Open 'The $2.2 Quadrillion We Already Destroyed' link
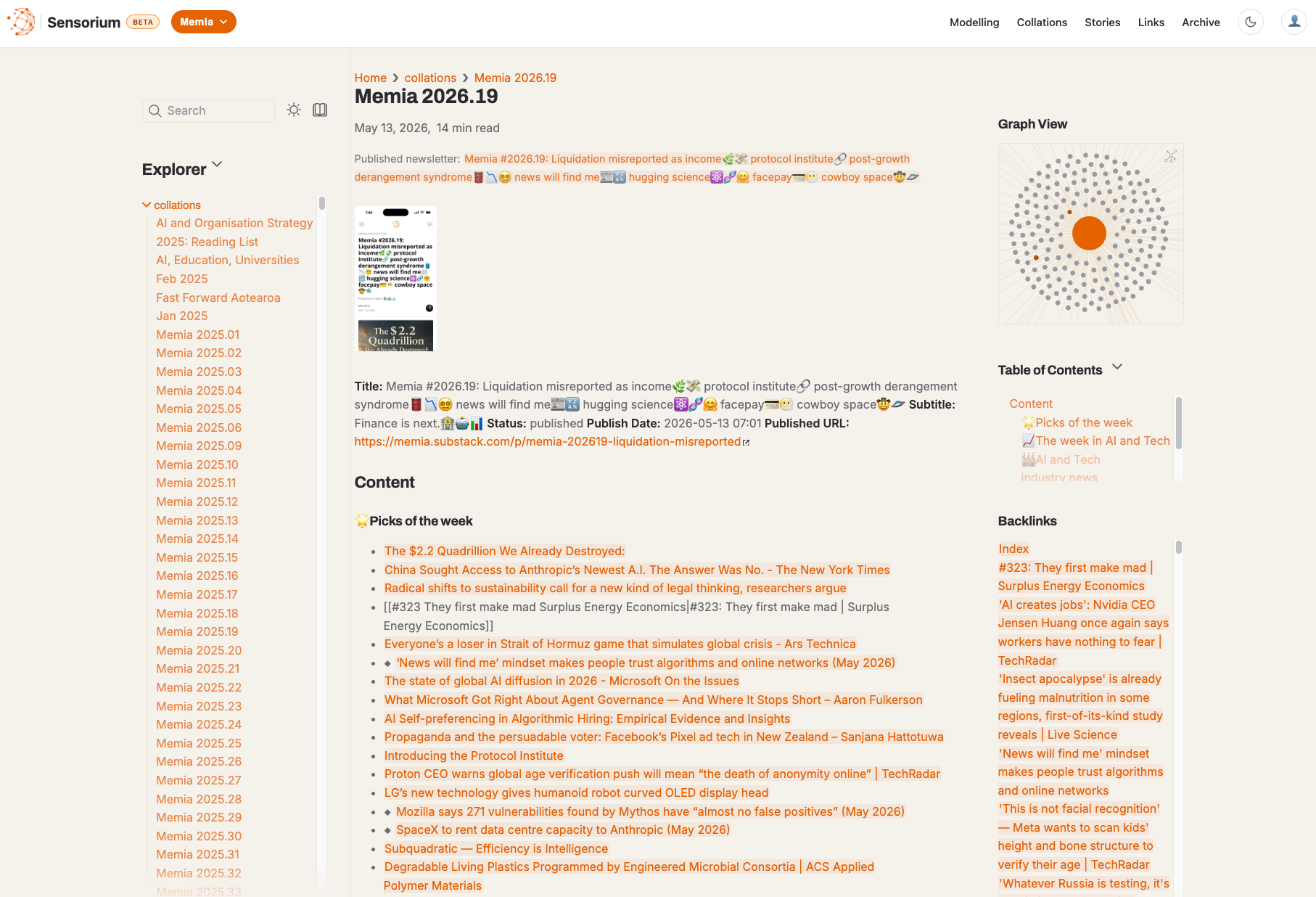This screenshot has width=1316, height=897. click(504, 551)
